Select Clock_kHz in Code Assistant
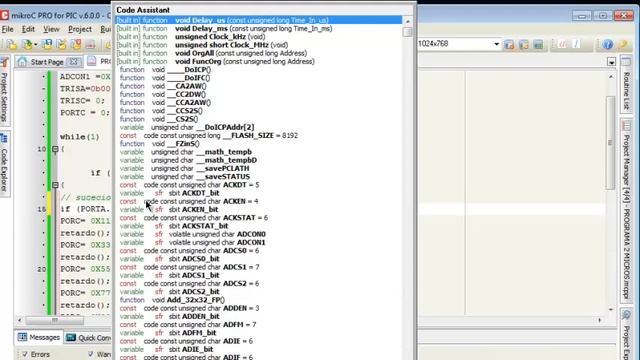640x360 pixels. (x=259, y=37)
